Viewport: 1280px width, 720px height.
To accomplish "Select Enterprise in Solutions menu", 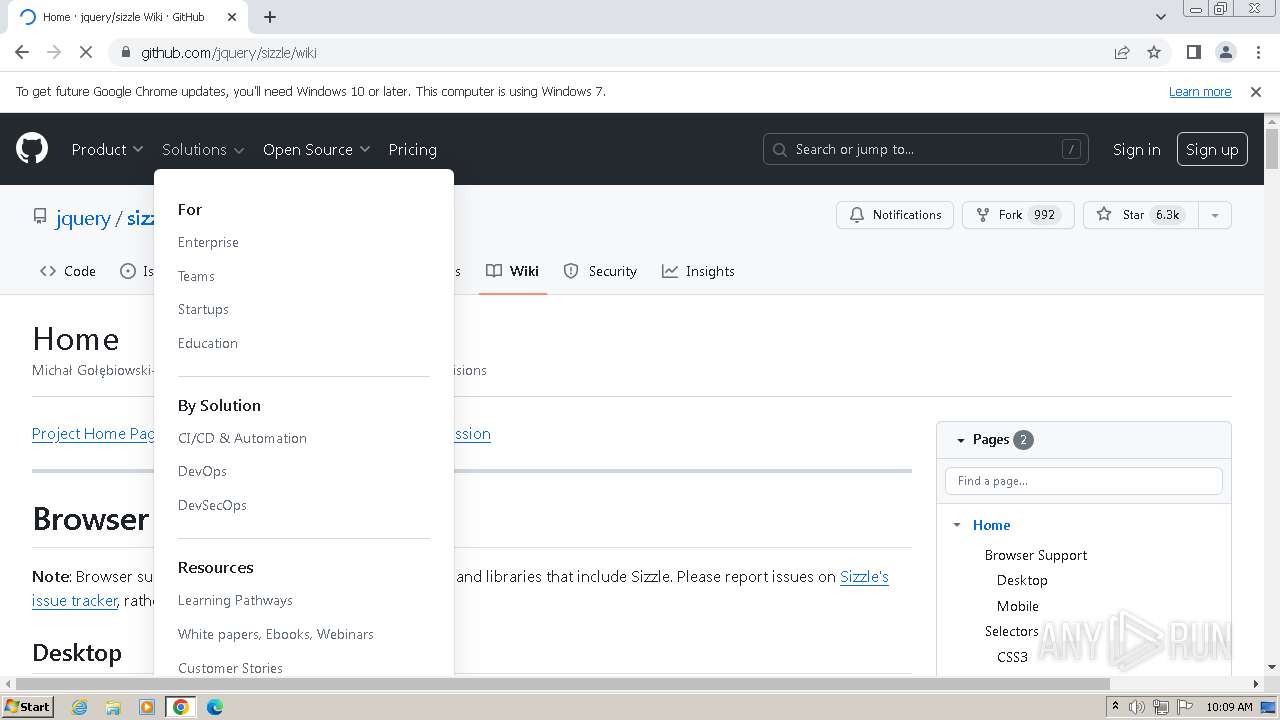I will [208, 242].
